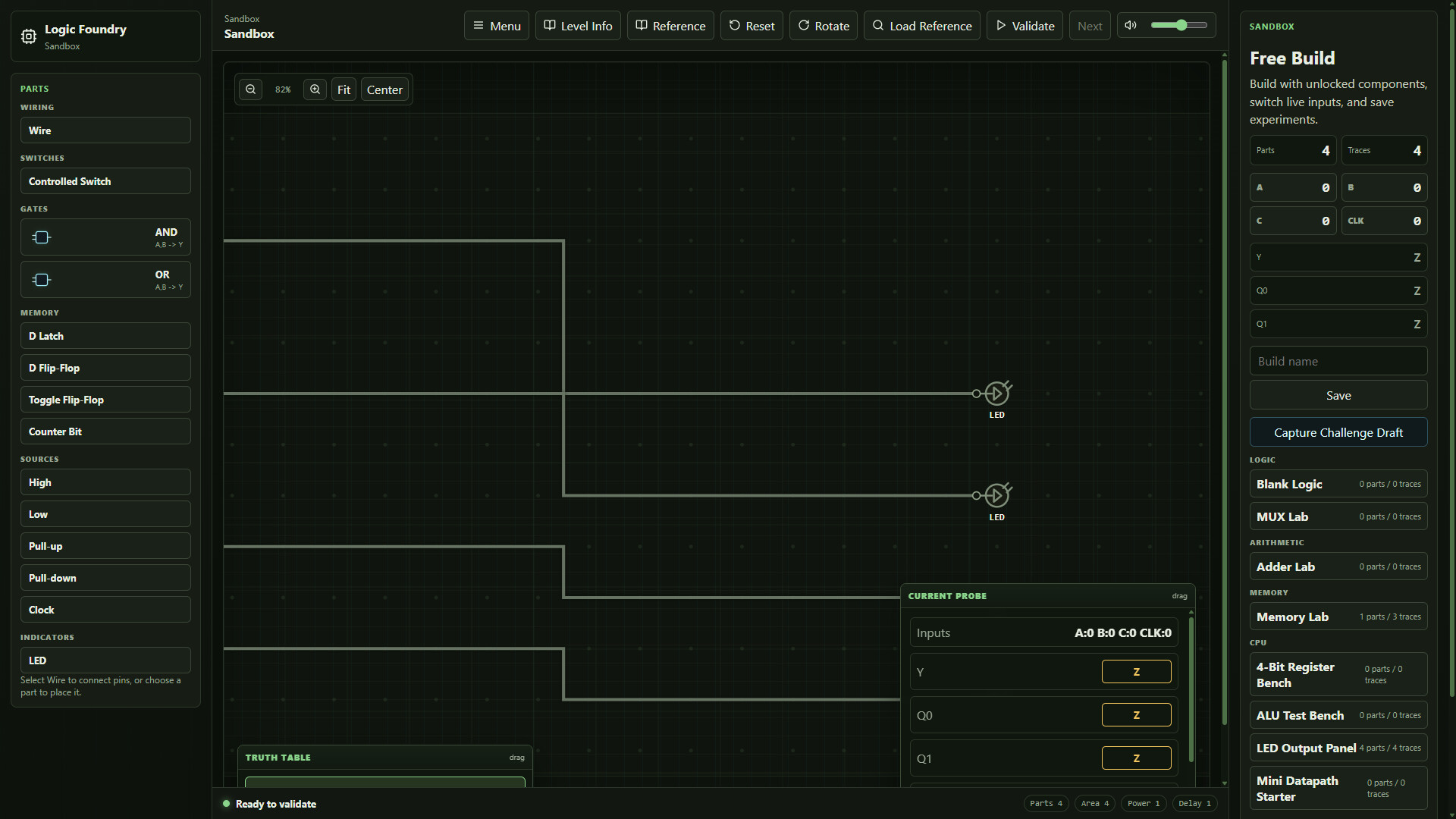This screenshot has height=819, width=1456.
Task: Pick the D Flip-Flop part
Action: tap(105, 368)
